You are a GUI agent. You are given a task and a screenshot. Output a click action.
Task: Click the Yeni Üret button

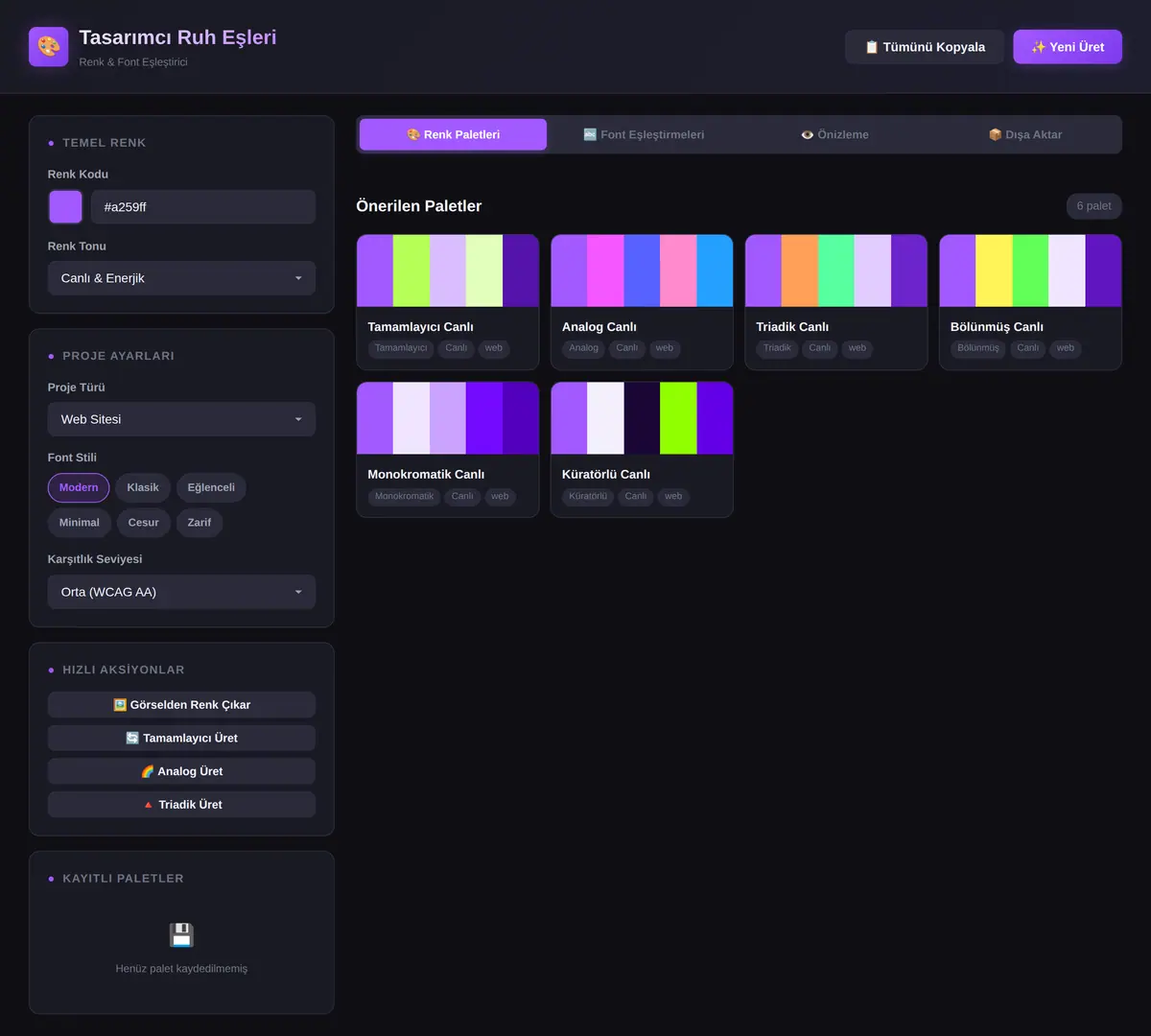[1068, 47]
